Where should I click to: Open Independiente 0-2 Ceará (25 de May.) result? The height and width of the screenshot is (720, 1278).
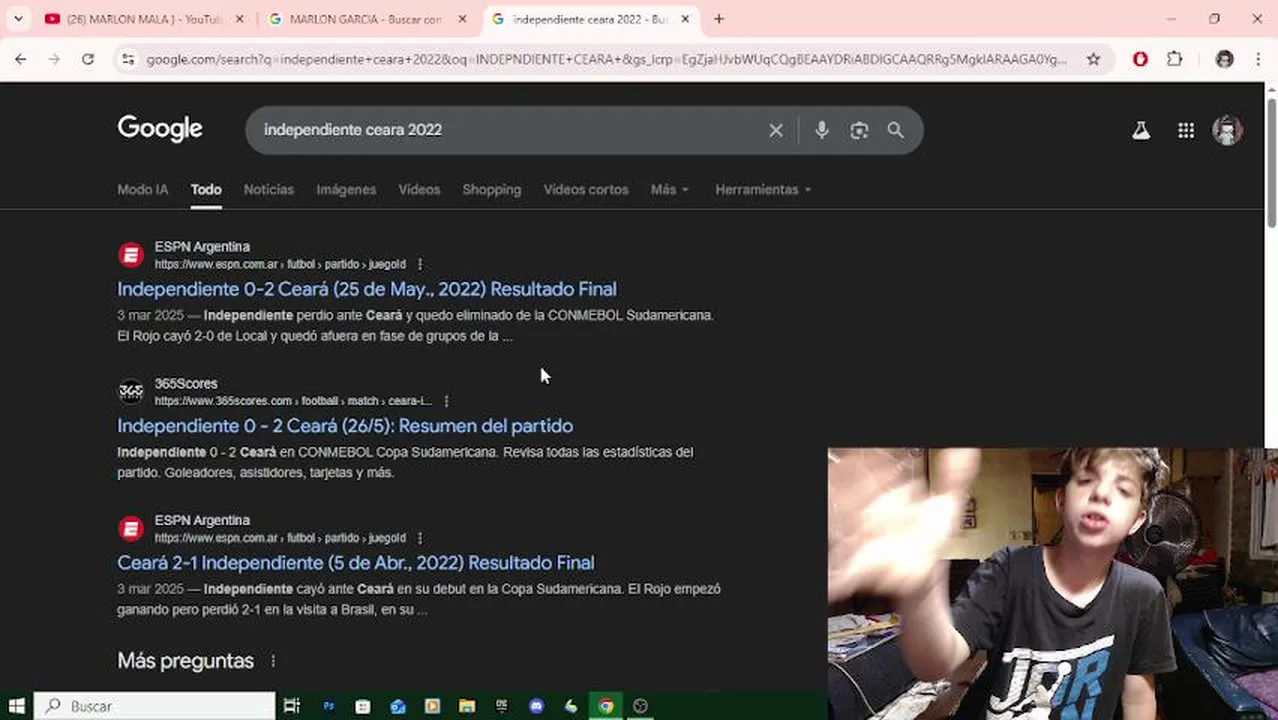(x=367, y=289)
